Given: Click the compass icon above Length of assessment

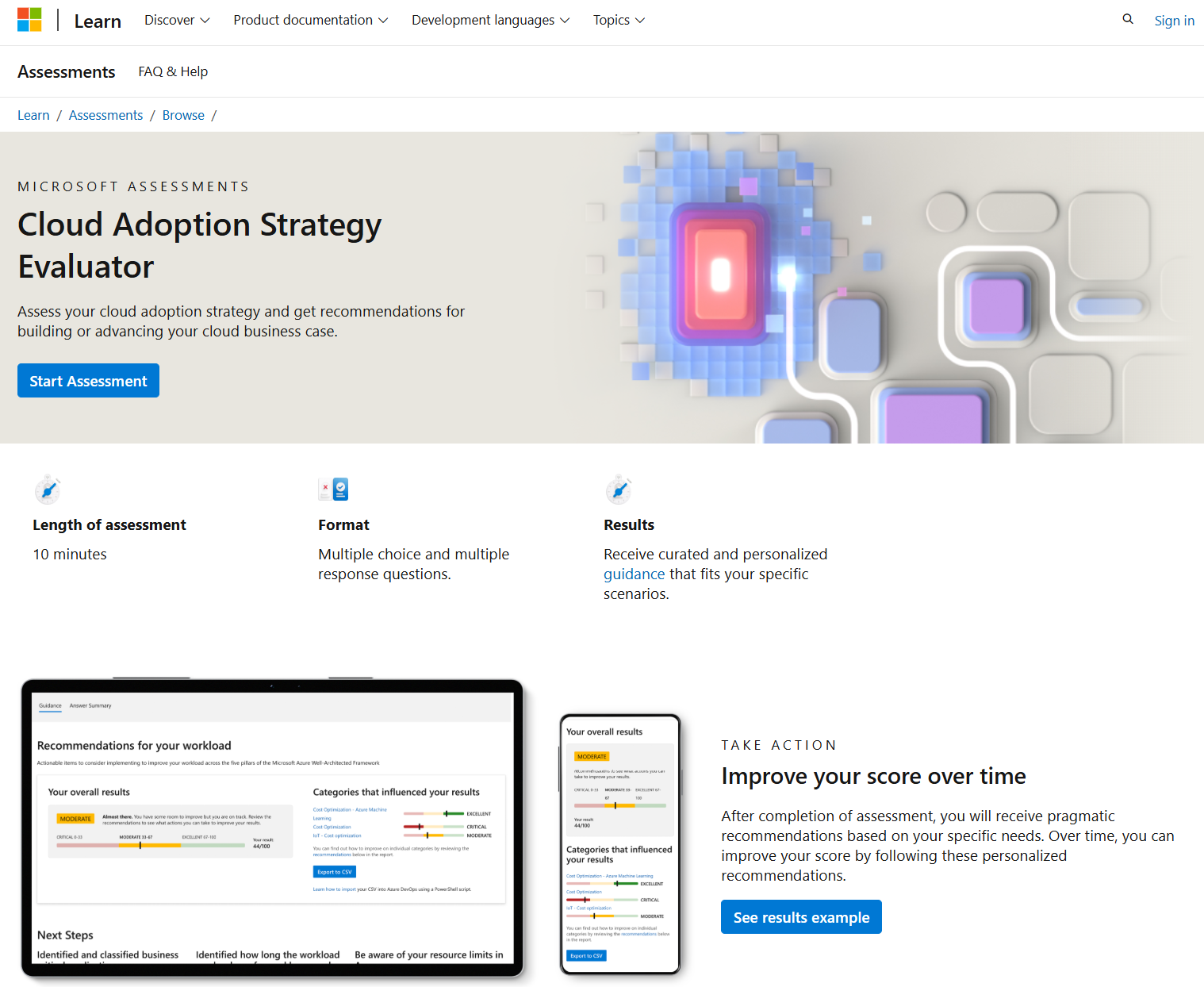Looking at the screenshot, I should (48, 490).
